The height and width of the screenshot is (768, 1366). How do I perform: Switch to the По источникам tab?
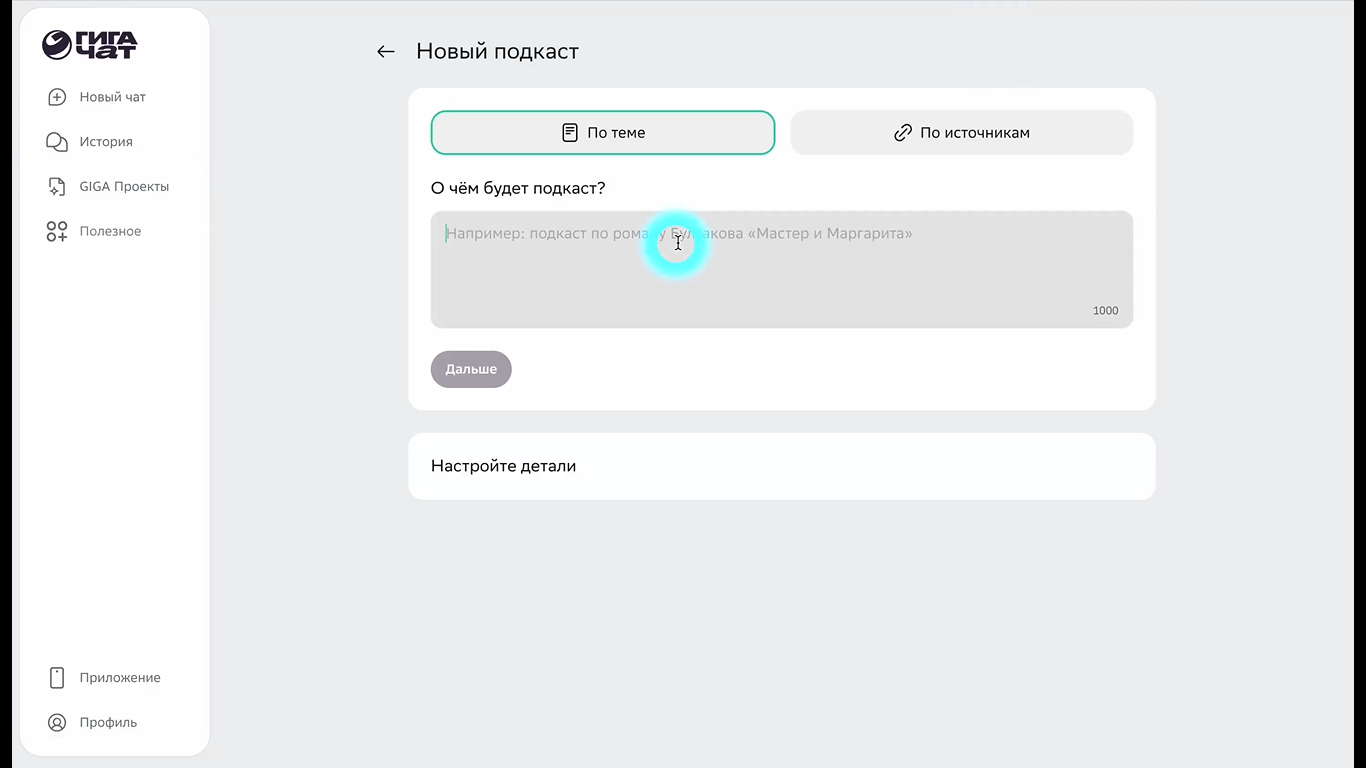click(x=961, y=133)
